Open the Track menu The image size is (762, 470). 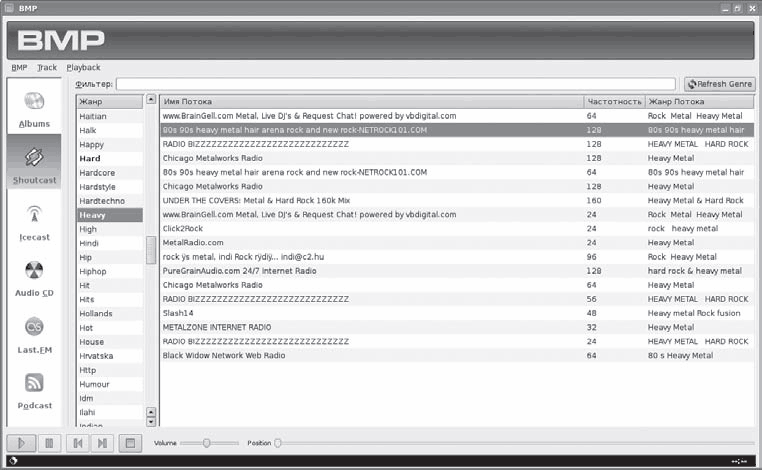click(x=47, y=68)
